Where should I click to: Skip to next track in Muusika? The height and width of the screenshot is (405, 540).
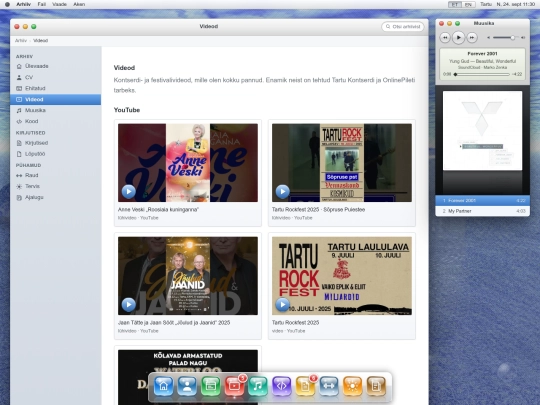coord(472,38)
